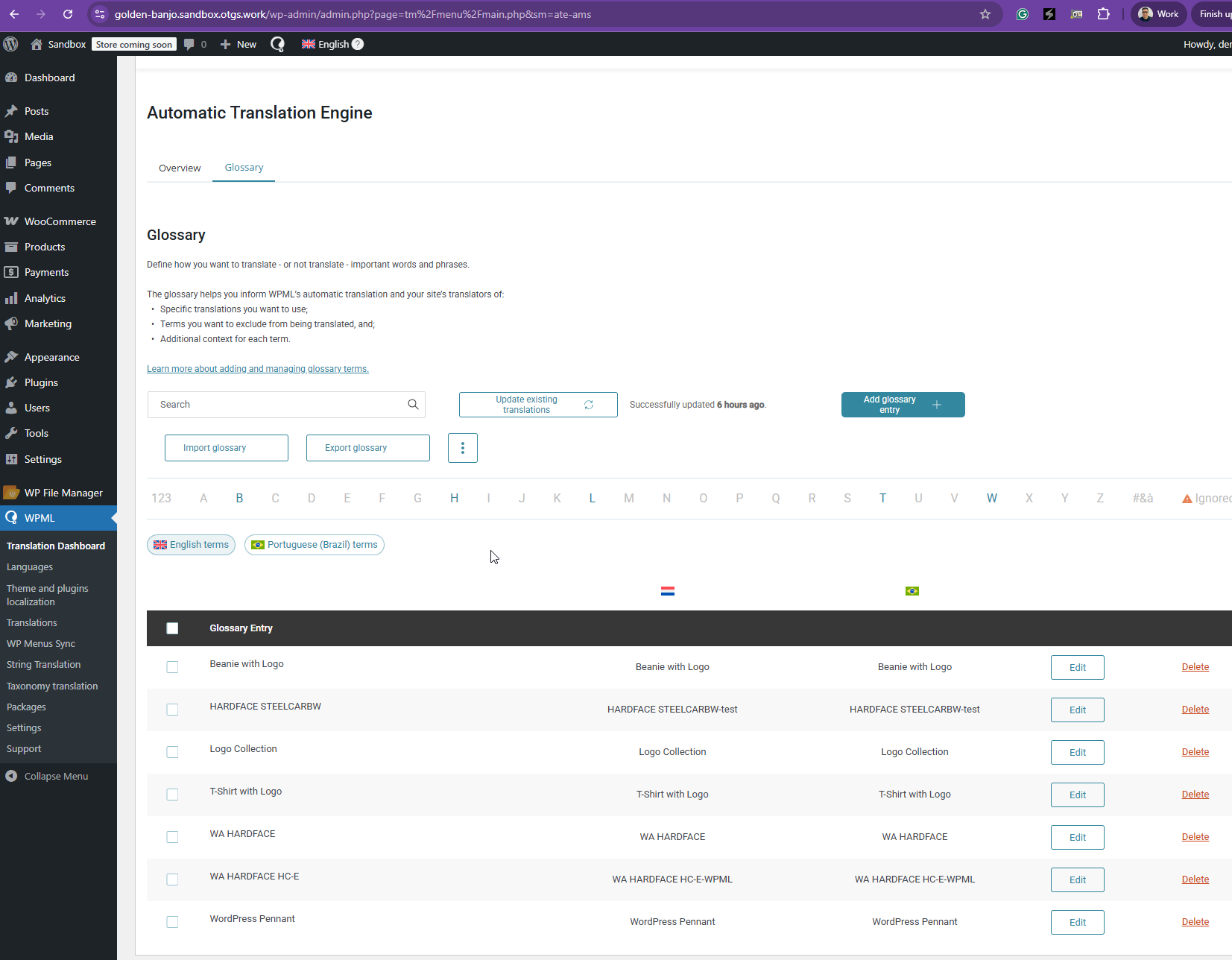Show Ignored glossary terms filter

point(1207,498)
